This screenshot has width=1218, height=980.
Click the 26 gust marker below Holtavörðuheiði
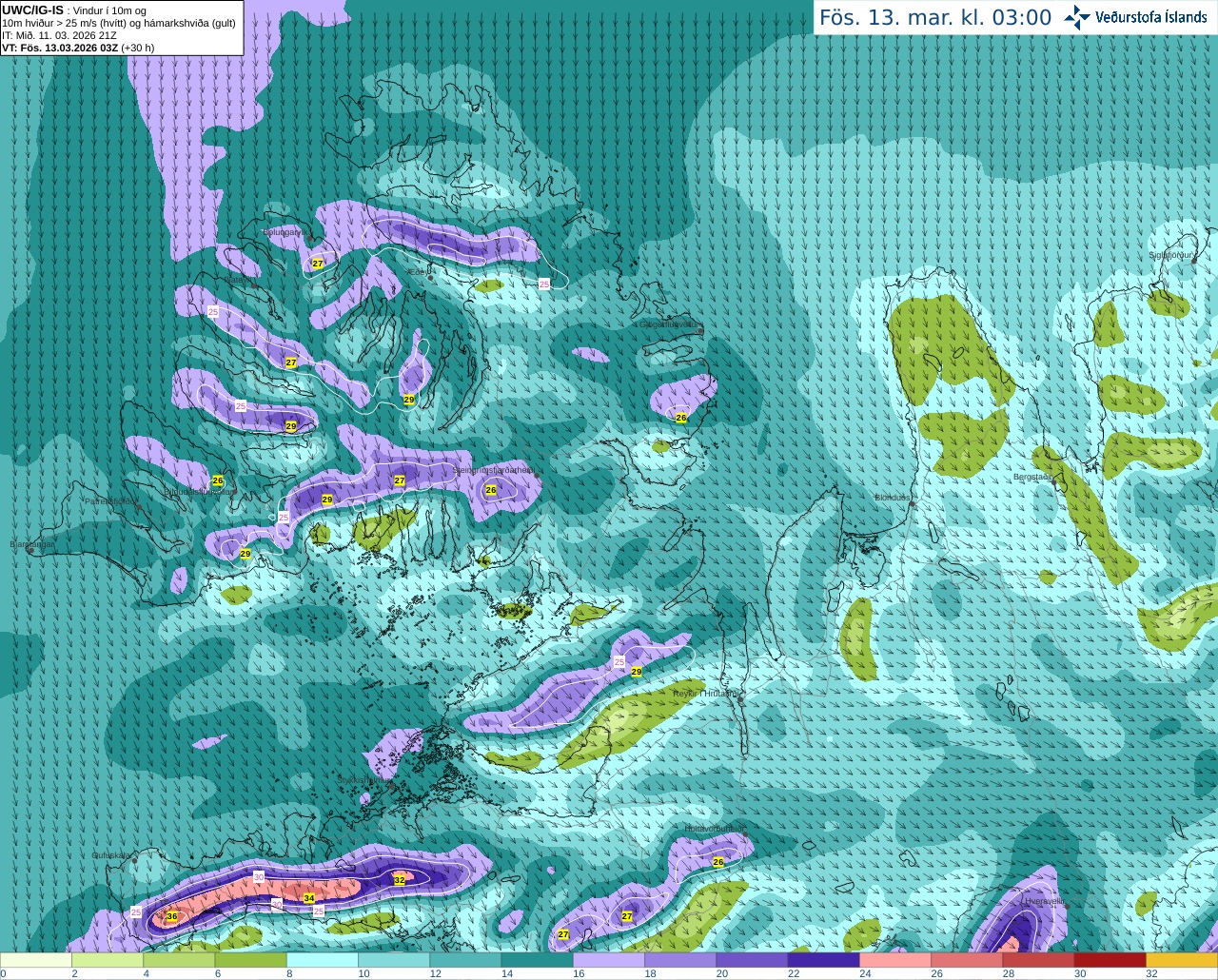[718, 862]
